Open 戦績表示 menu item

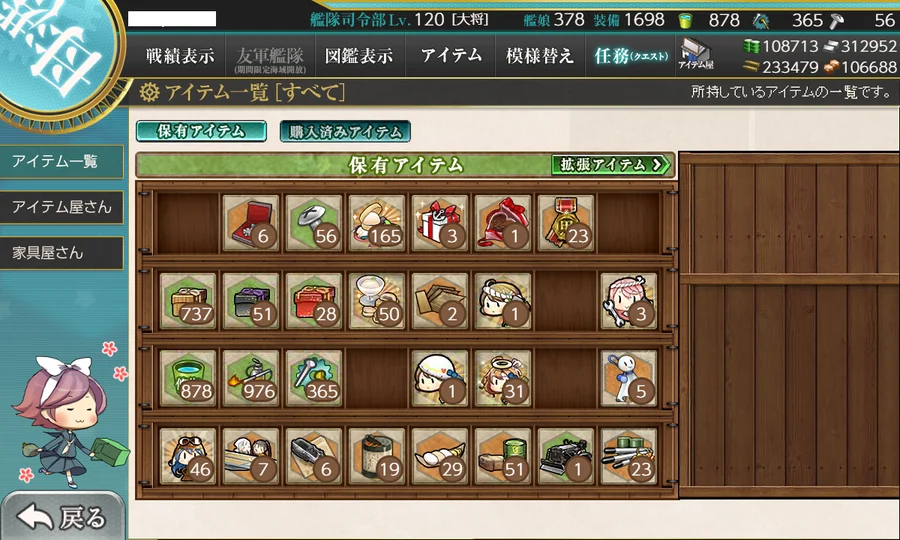180,56
